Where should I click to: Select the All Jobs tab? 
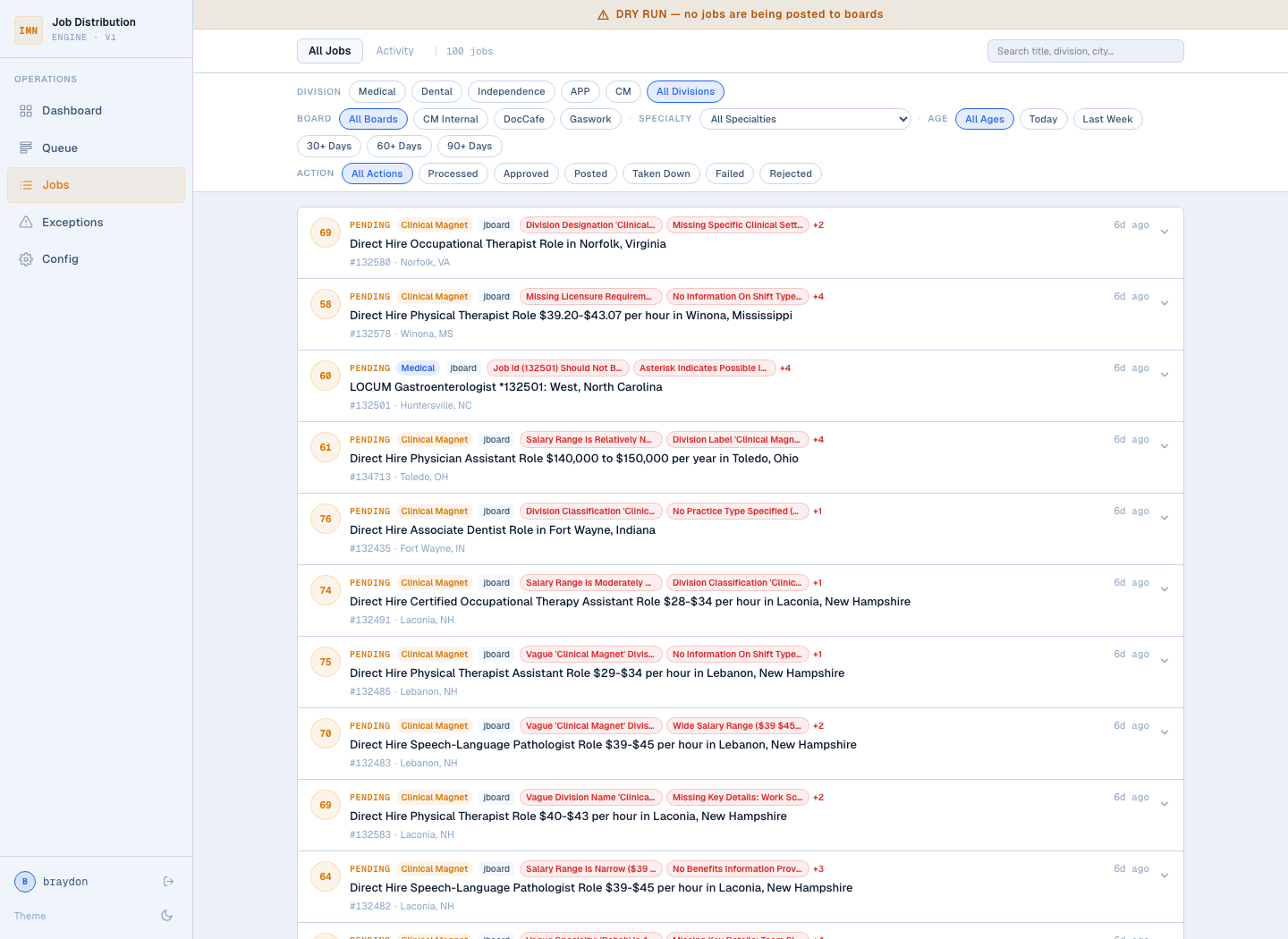coord(330,51)
